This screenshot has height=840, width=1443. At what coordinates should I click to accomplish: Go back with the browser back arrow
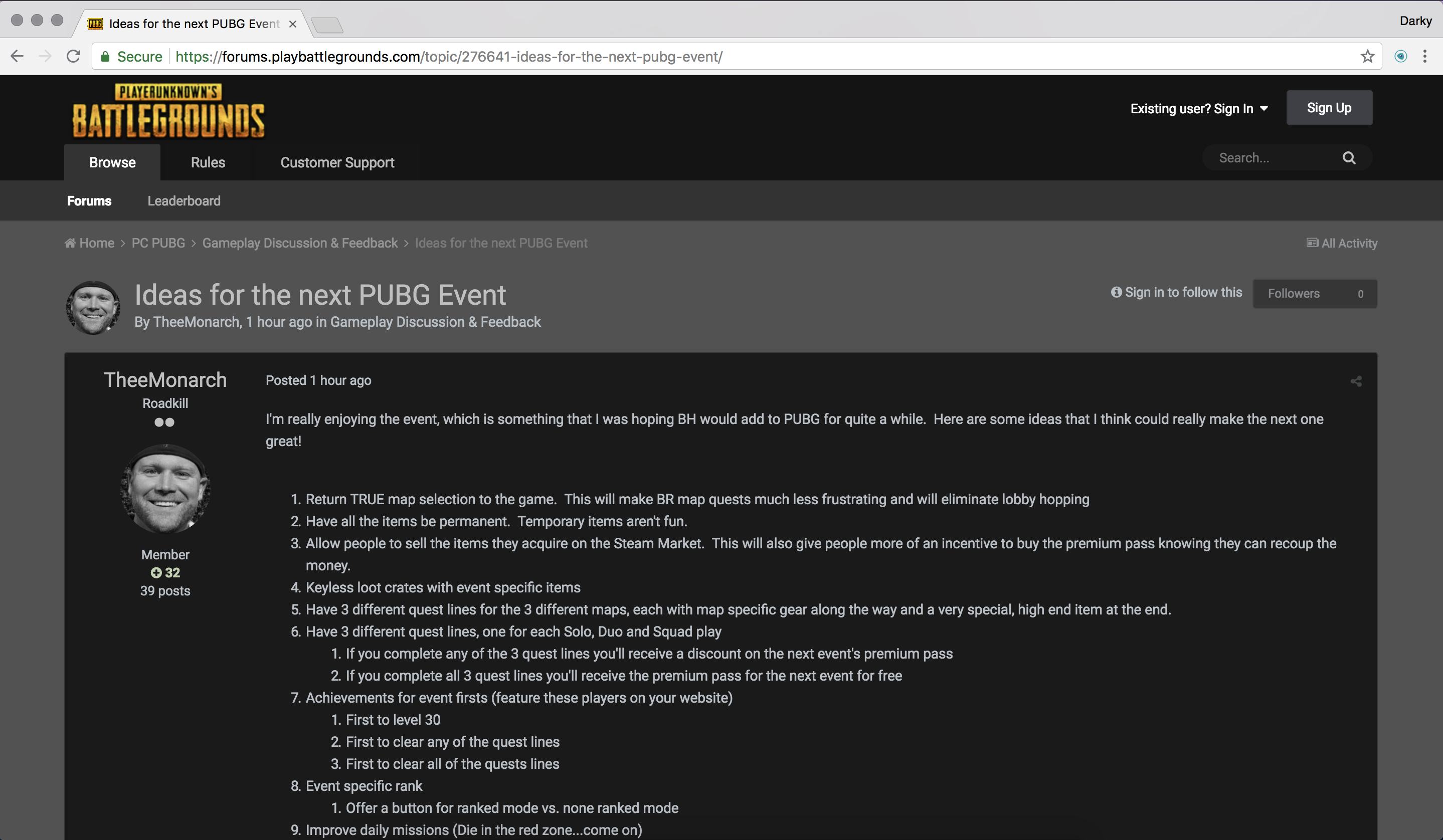coord(17,56)
